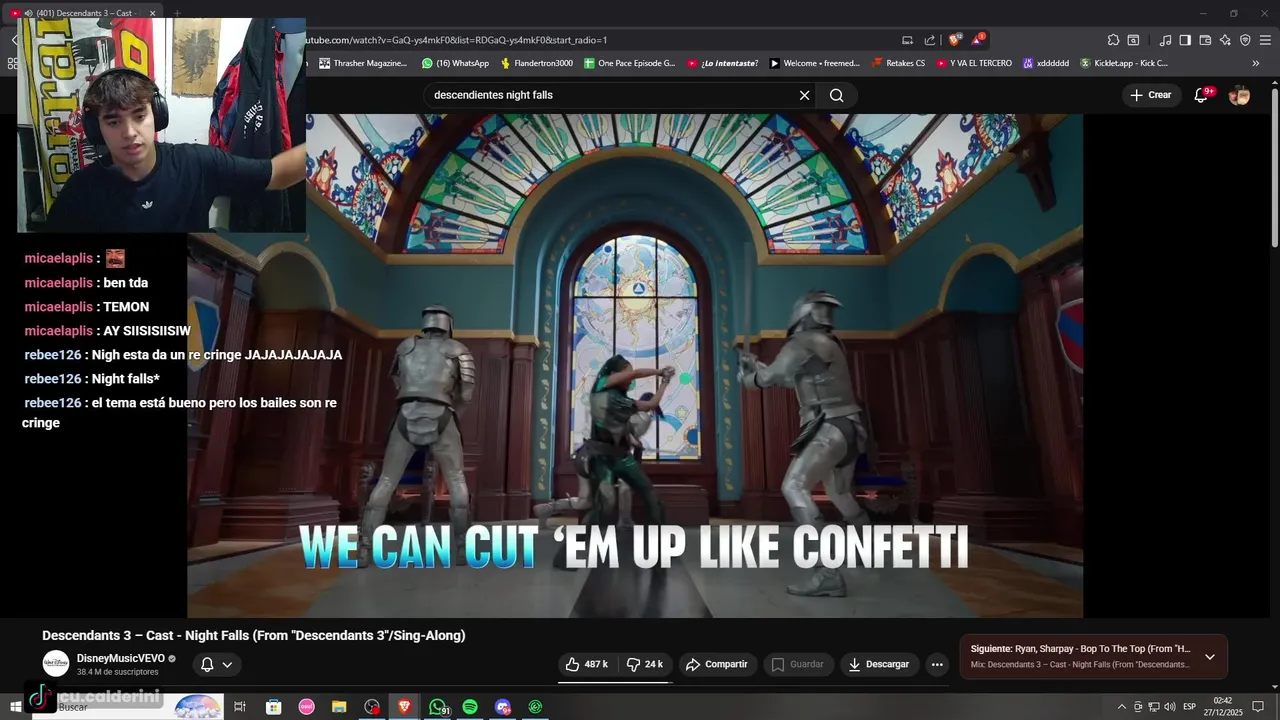
Task: Click the video title text
Action: click(253, 635)
